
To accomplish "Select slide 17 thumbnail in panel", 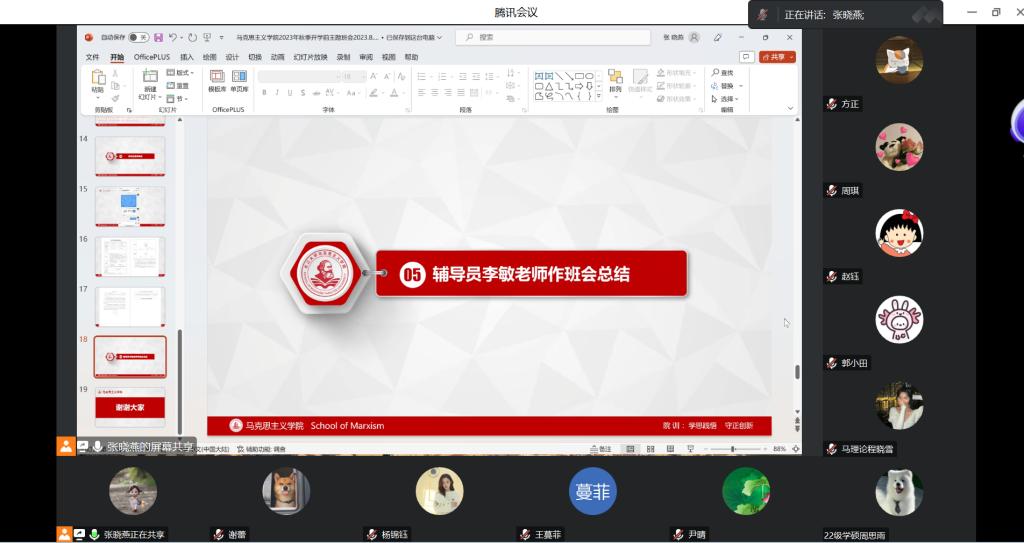I will click(130, 306).
